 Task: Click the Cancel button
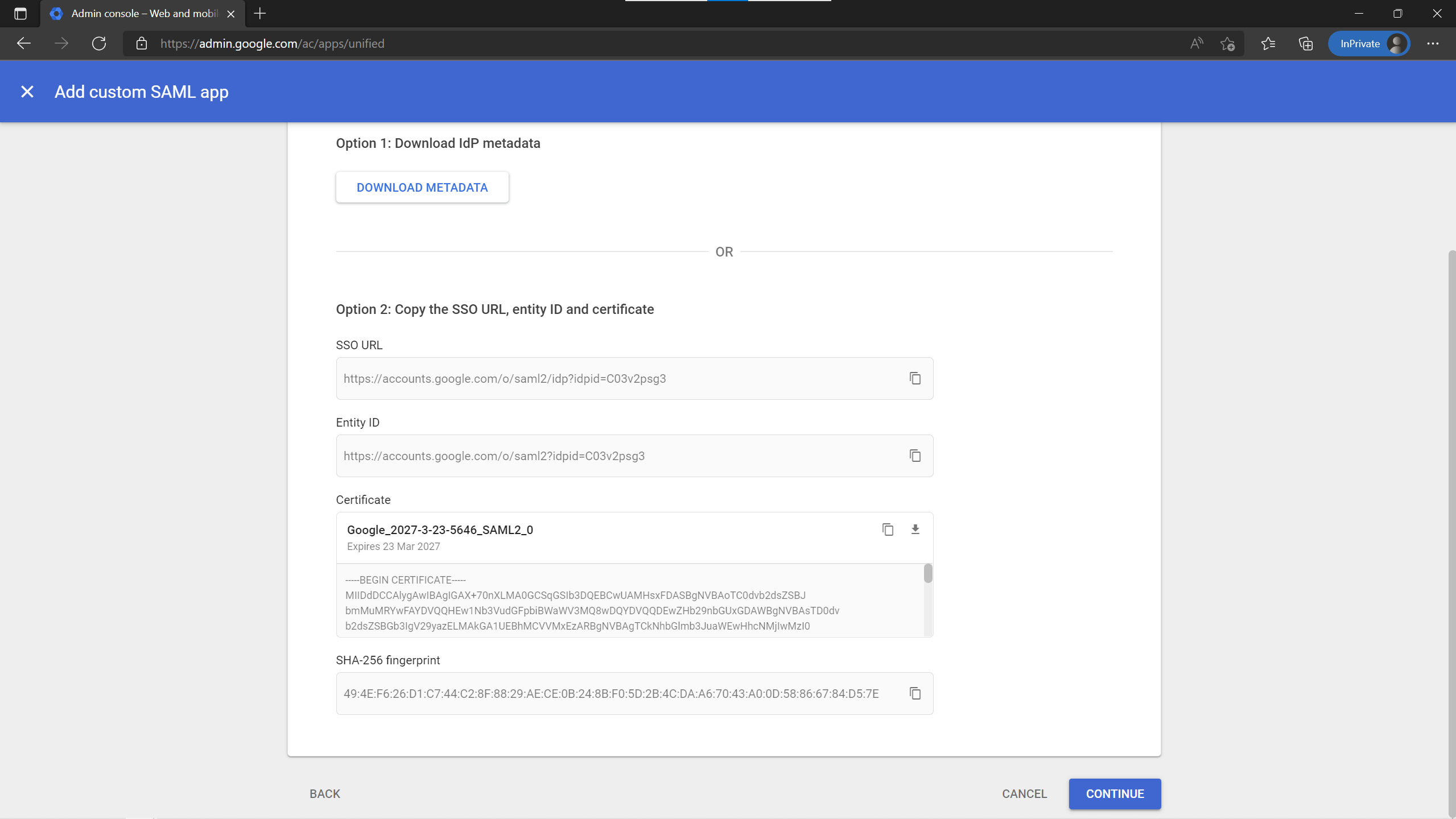(x=1024, y=793)
